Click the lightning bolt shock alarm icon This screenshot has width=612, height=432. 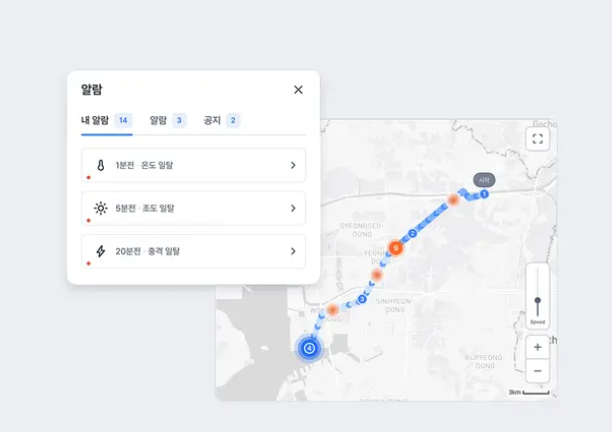pos(100,251)
